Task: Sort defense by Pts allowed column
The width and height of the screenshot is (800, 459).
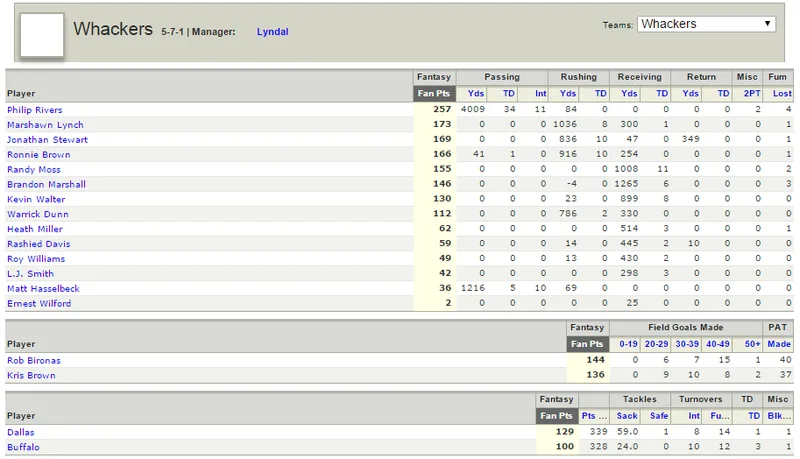Action: click(x=594, y=416)
